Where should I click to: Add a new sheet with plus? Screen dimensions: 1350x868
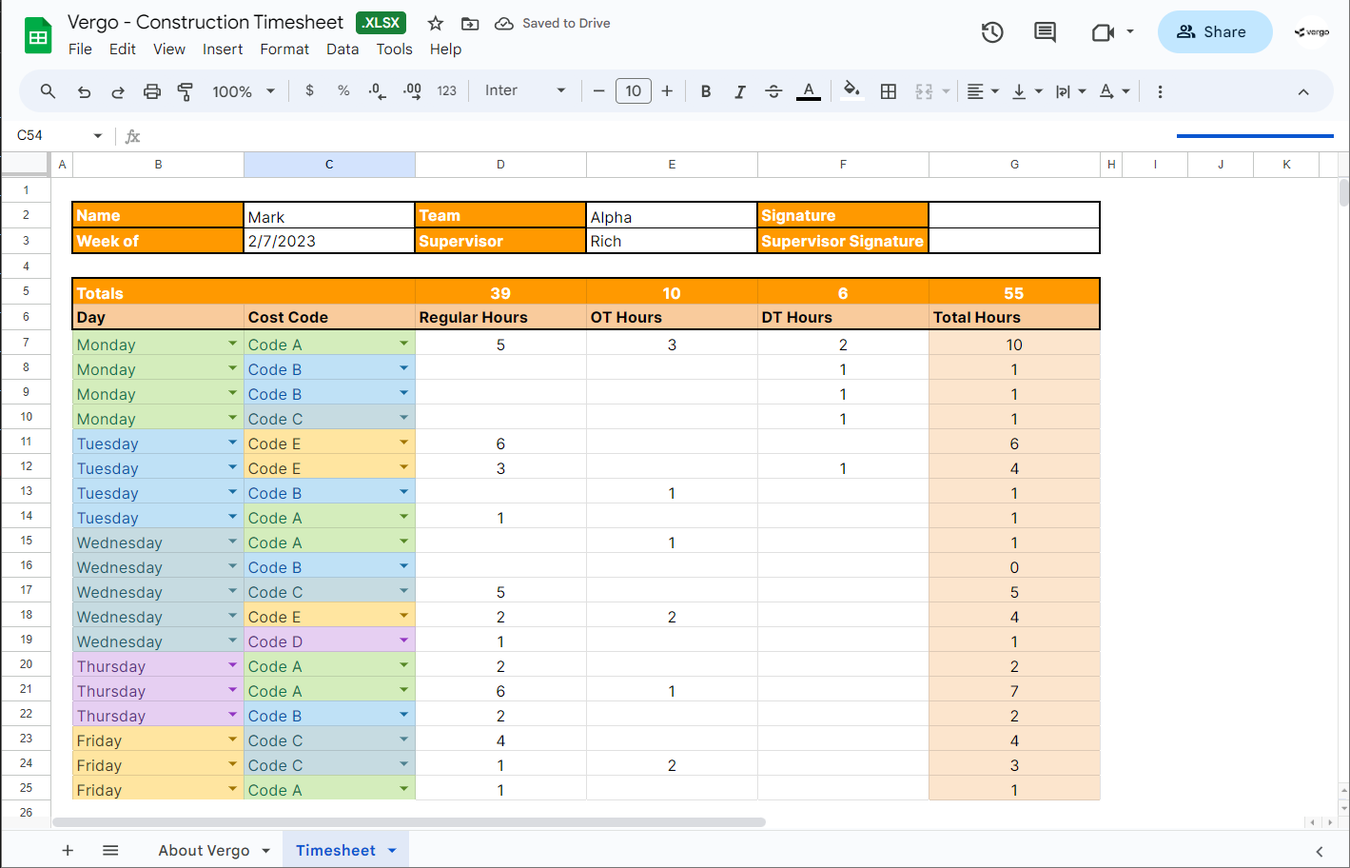point(68,851)
